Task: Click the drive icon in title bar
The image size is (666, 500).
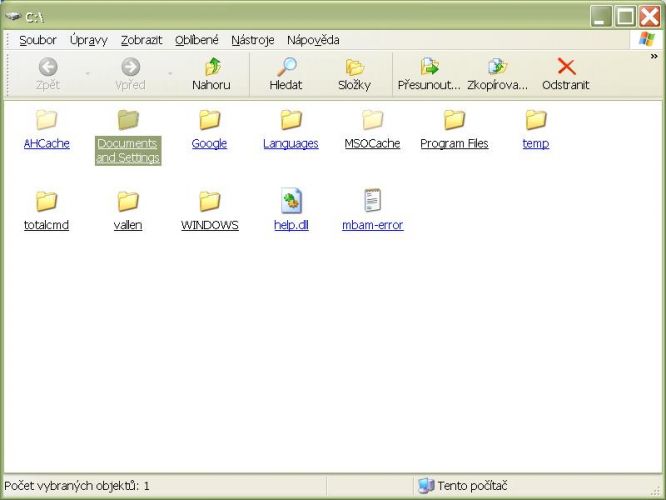Action: [x=13, y=17]
